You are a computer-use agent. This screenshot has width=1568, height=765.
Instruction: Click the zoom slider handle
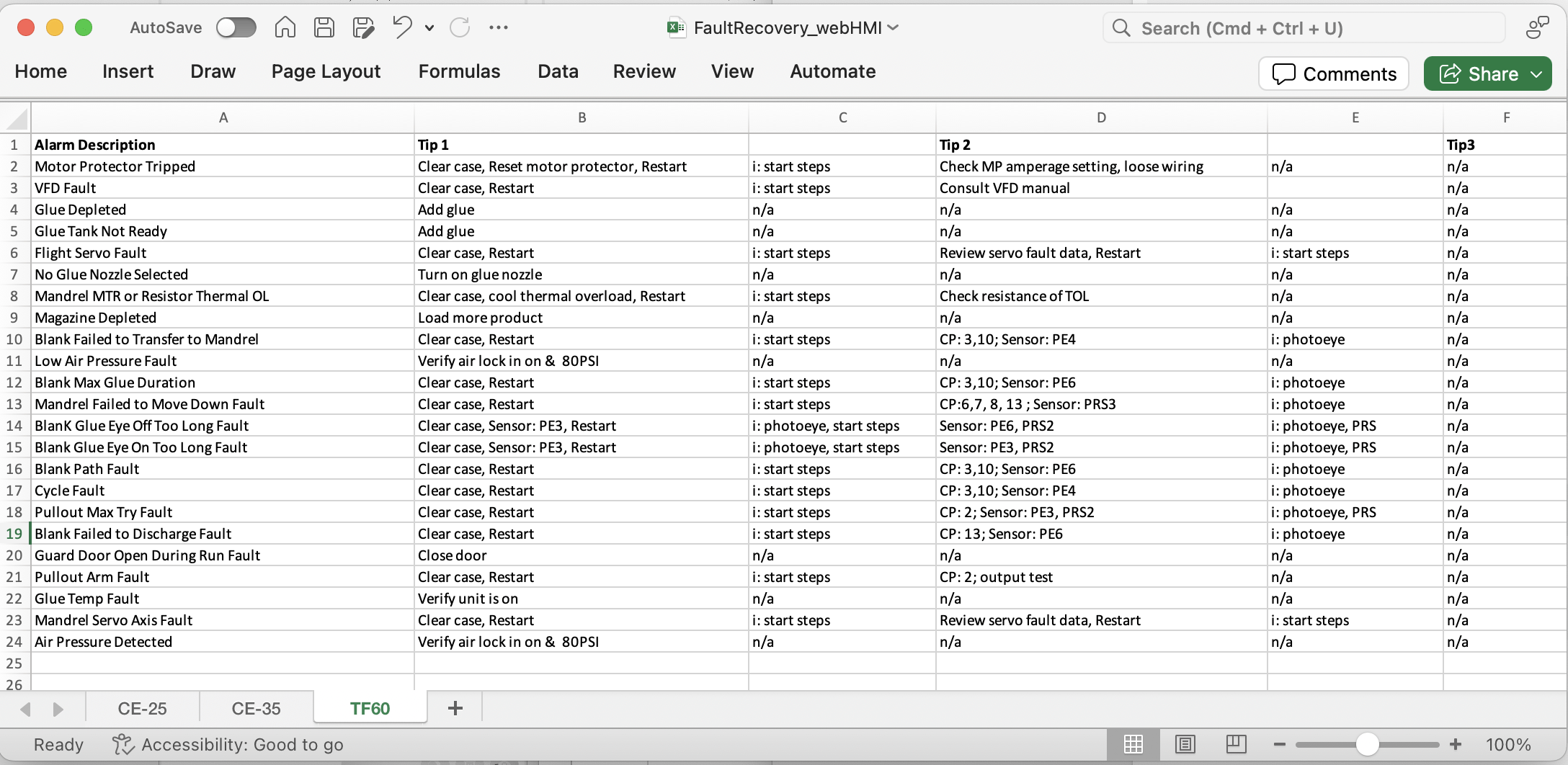pos(1367,744)
